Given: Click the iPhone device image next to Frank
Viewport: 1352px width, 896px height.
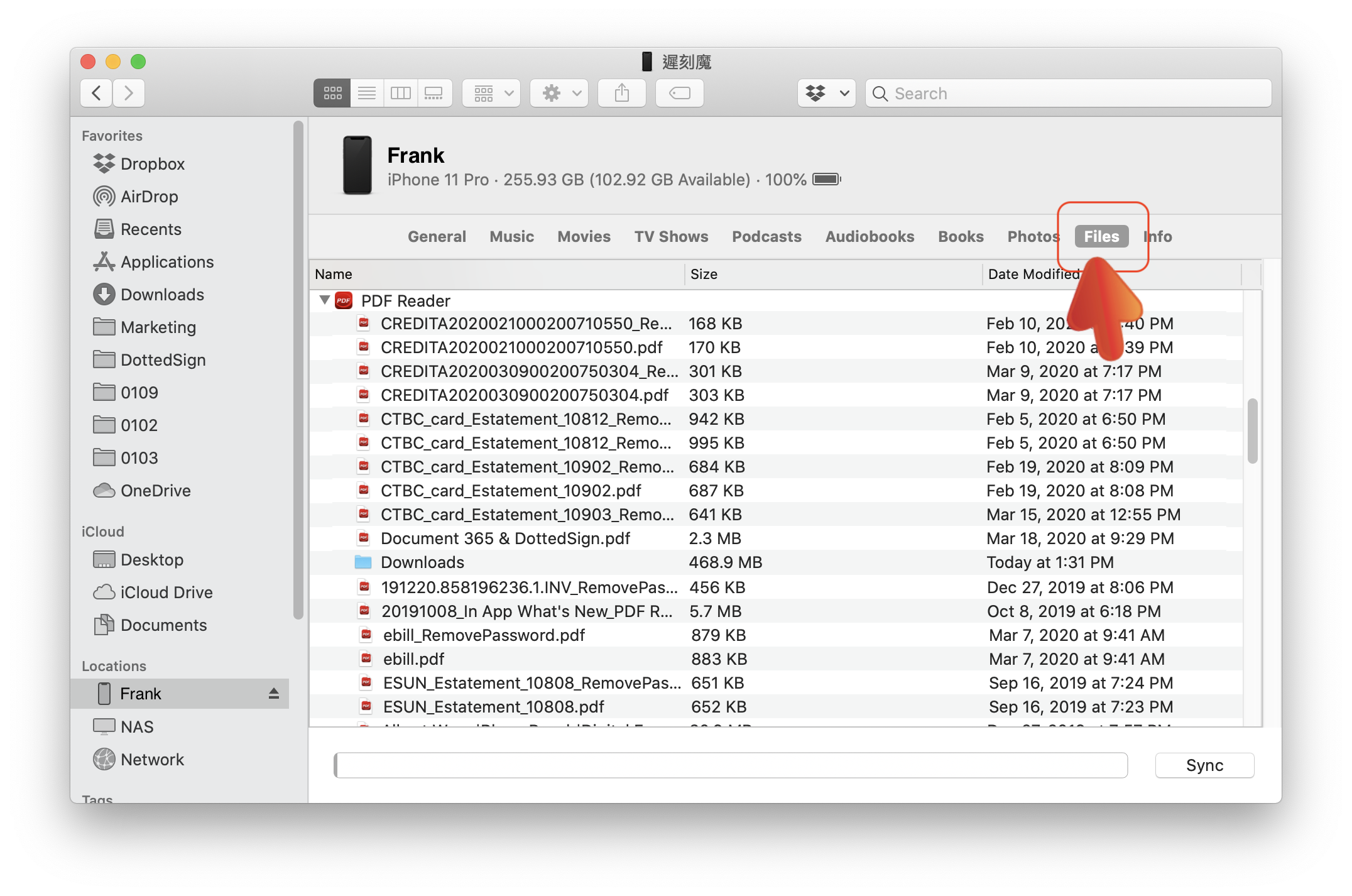Looking at the screenshot, I should point(357,165).
